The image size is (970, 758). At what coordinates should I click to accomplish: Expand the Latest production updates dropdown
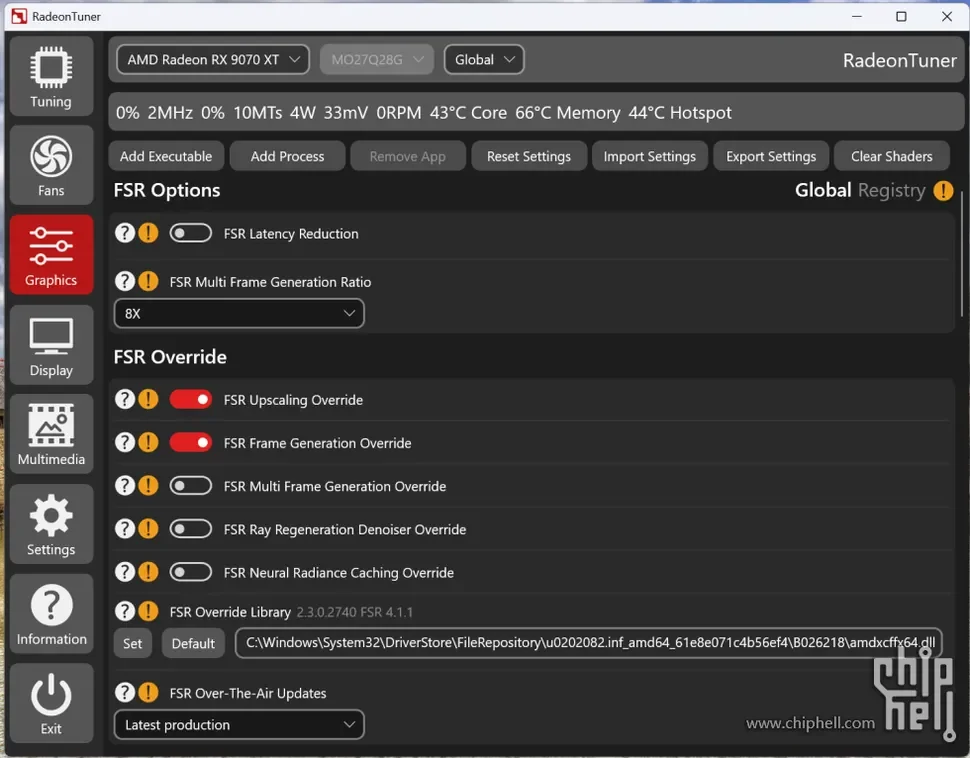(239, 725)
